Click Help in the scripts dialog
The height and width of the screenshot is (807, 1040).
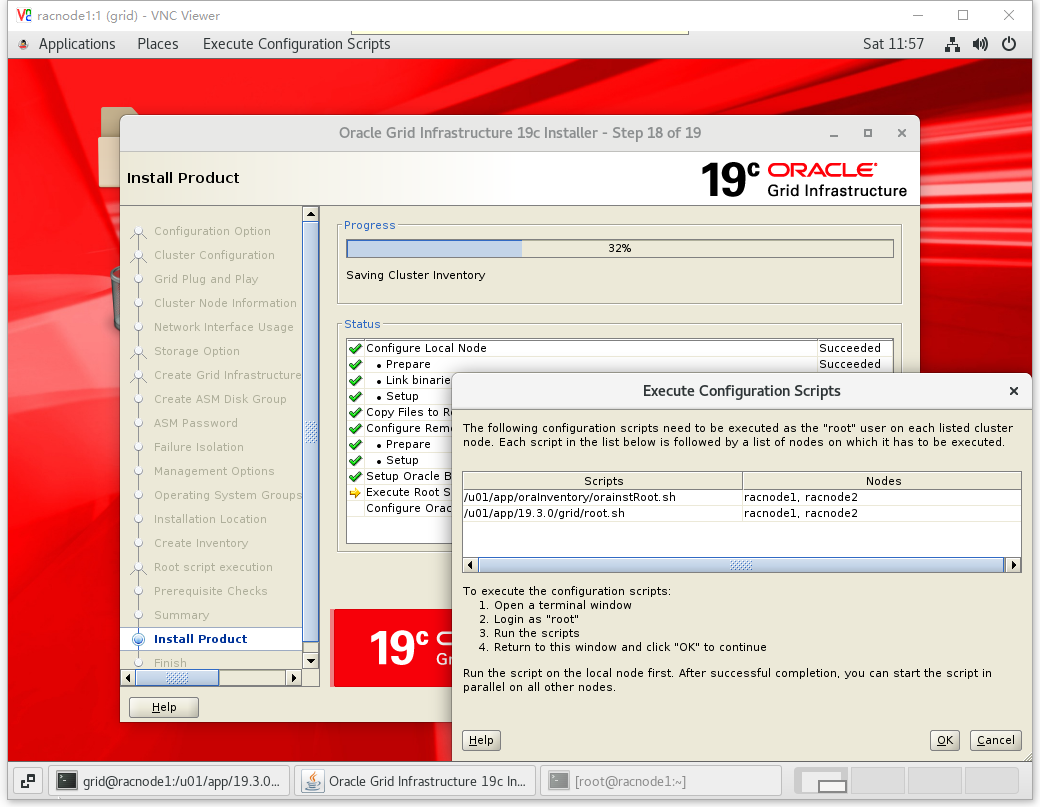(481, 740)
